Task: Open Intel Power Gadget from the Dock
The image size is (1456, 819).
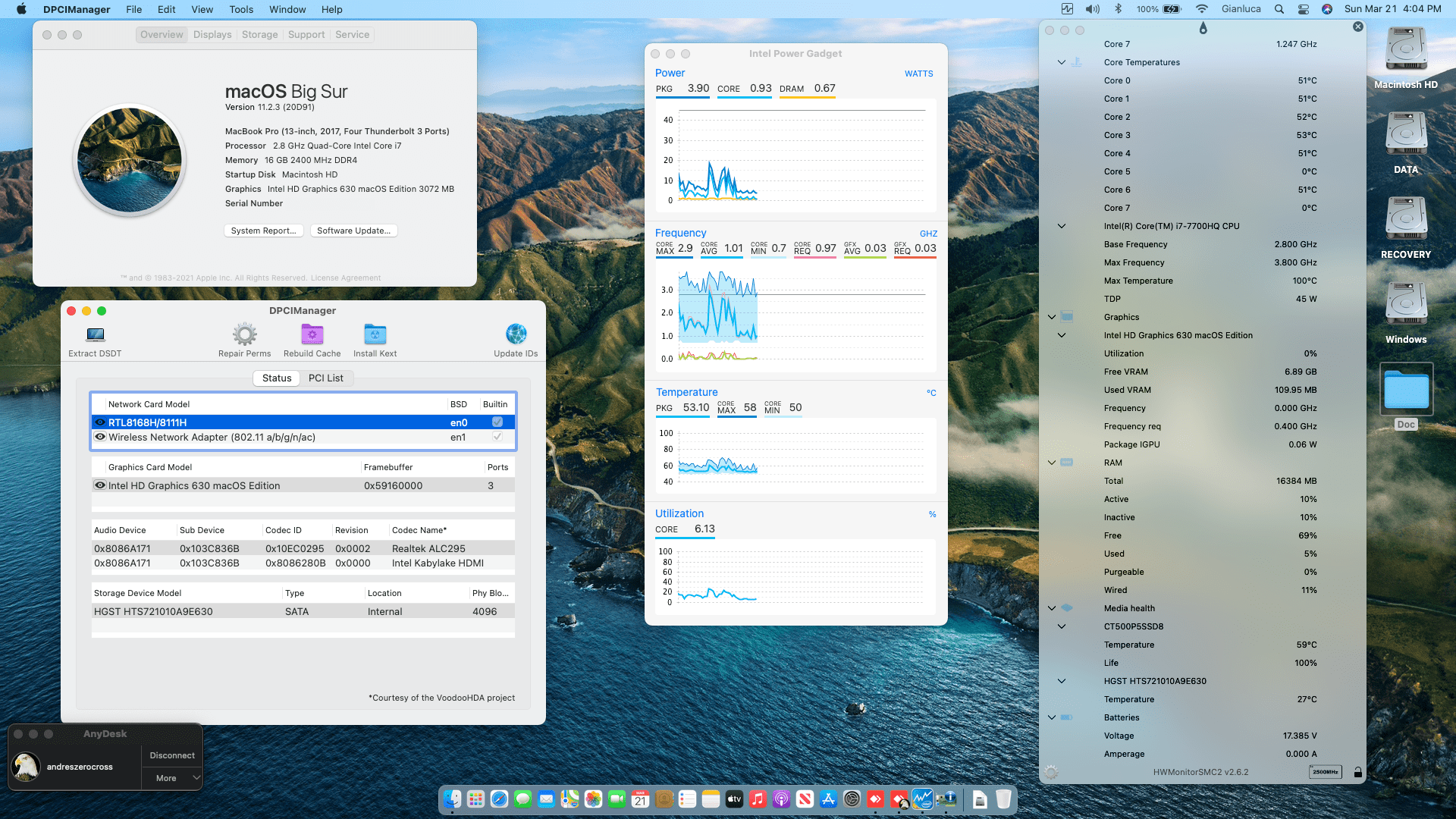Action: coord(922,799)
